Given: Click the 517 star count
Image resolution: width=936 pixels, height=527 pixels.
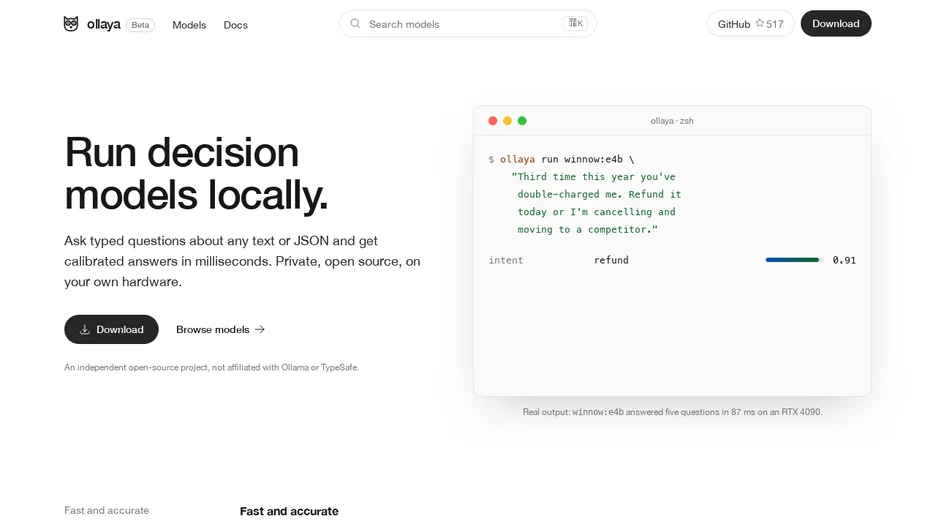Looking at the screenshot, I should [x=775, y=24].
